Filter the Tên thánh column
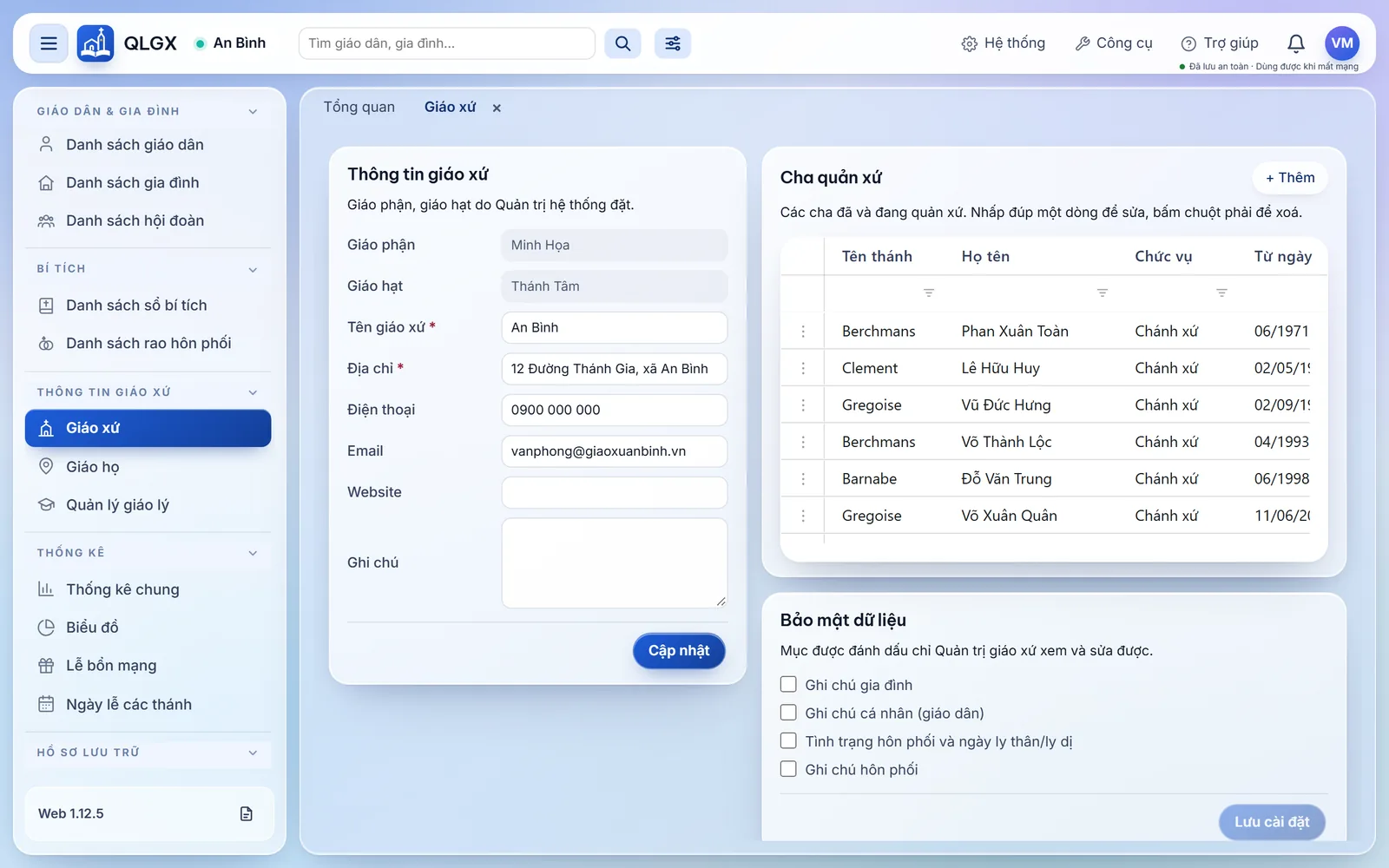This screenshot has width=1389, height=868. [x=929, y=293]
